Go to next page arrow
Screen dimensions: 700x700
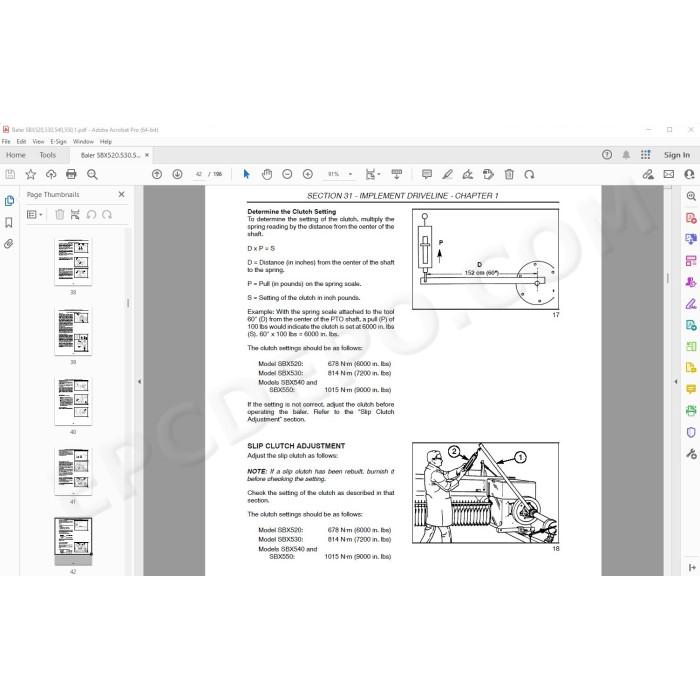pos(177,174)
